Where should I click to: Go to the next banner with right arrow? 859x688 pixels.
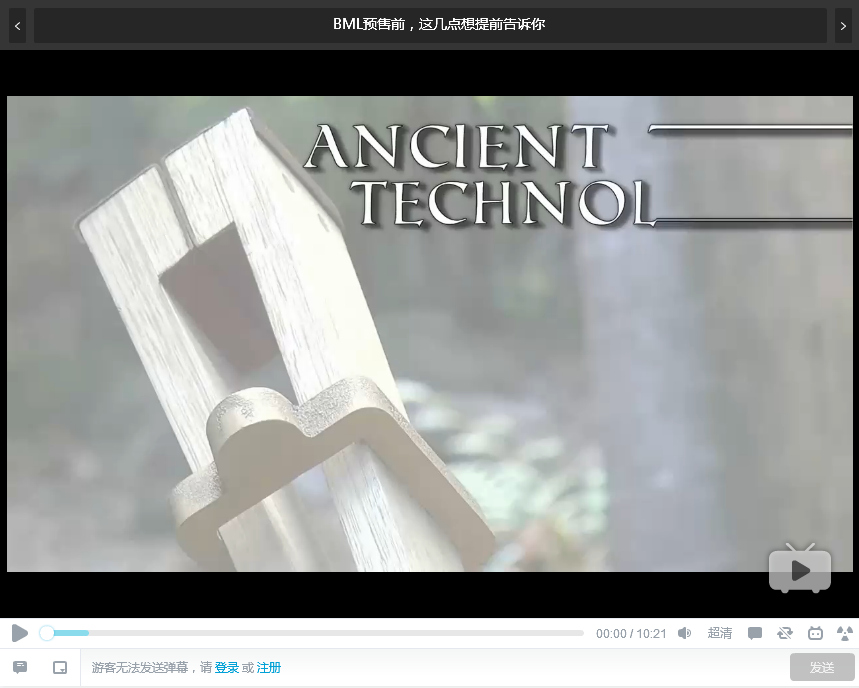tap(843, 25)
